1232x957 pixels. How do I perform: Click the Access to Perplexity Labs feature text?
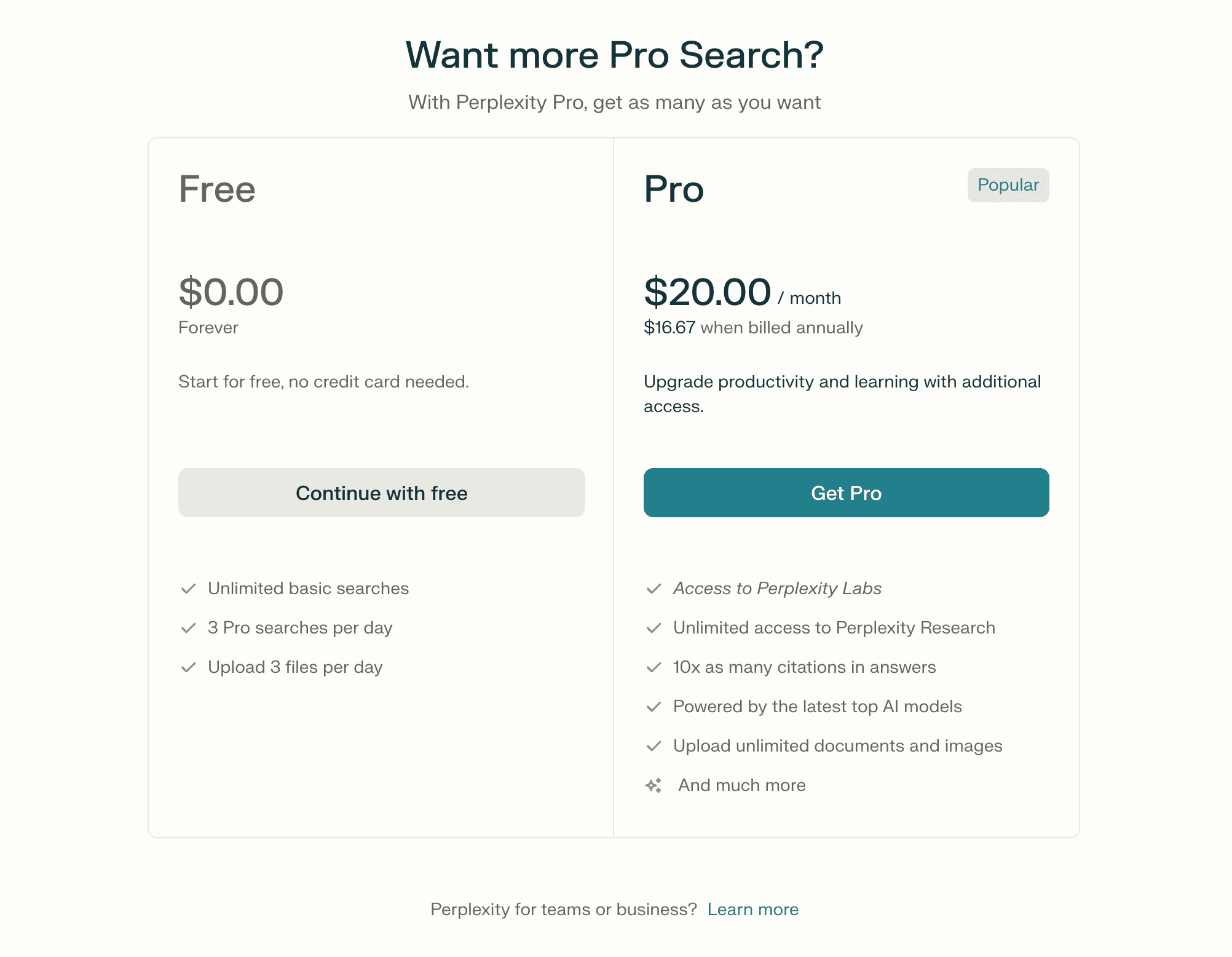777,589
